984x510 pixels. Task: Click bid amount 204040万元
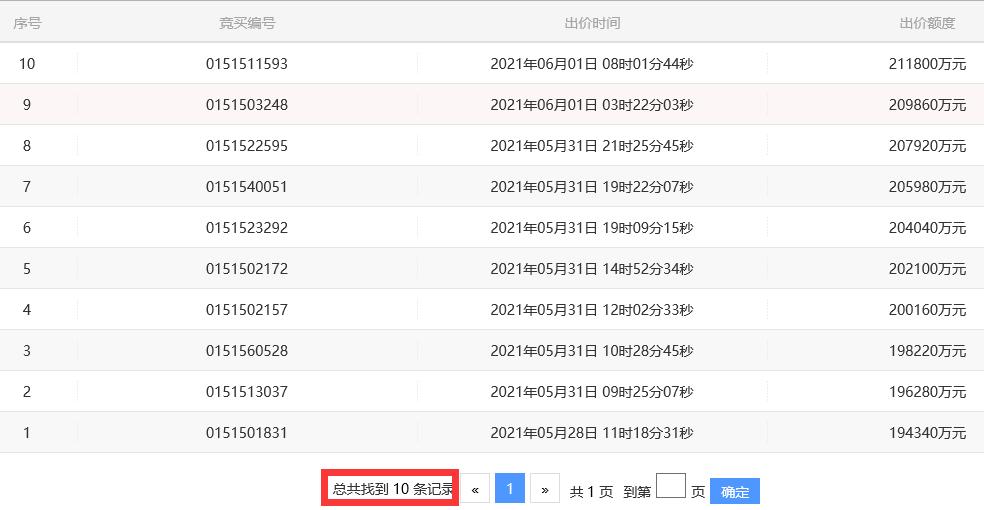(x=927, y=228)
